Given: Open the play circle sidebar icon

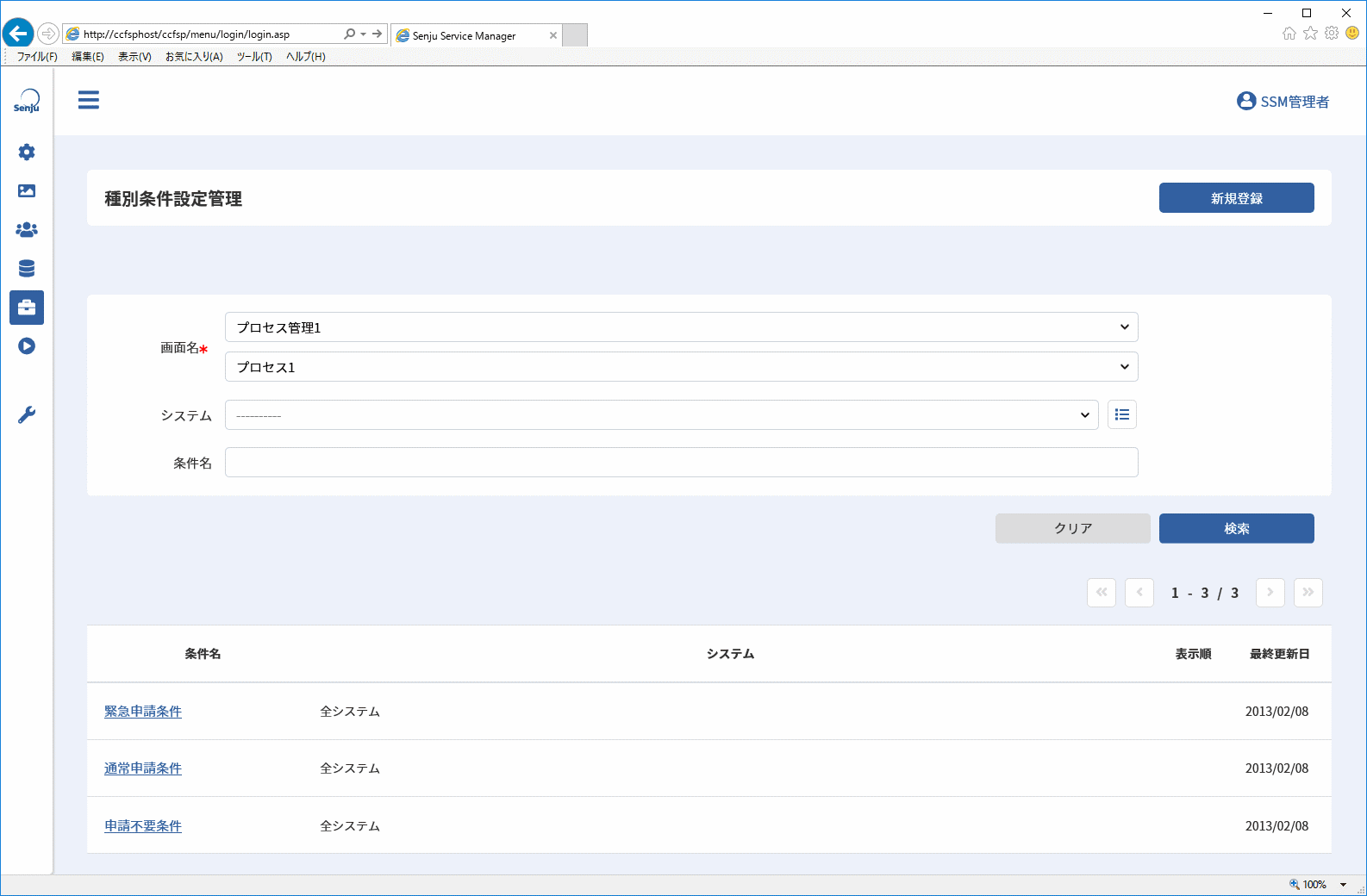Looking at the screenshot, I should [27, 346].
